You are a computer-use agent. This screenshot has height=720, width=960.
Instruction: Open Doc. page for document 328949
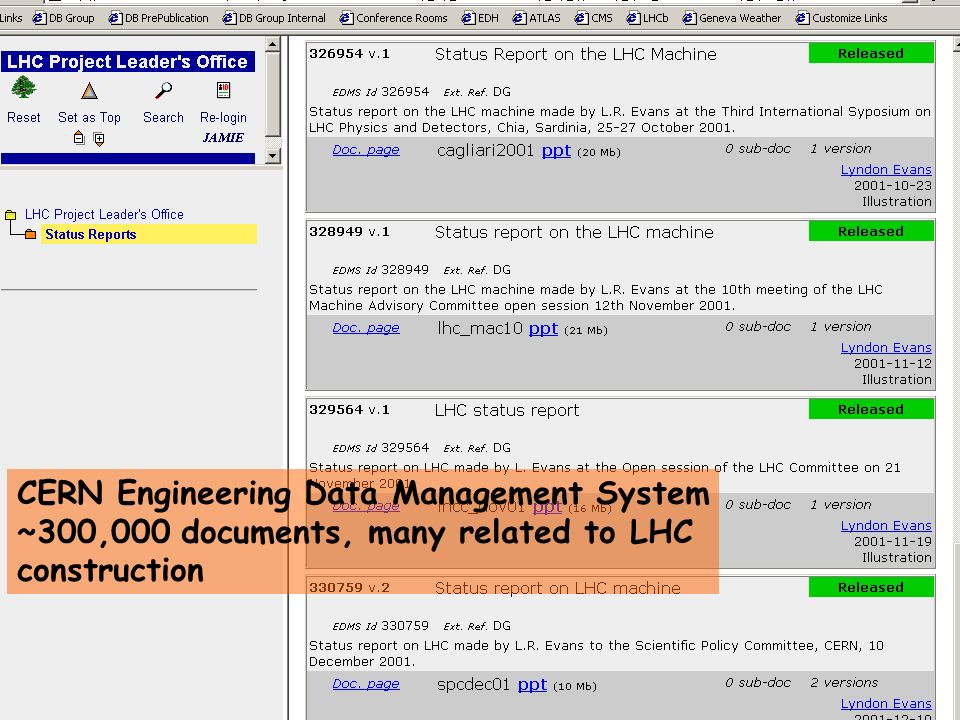coord(366,328)
